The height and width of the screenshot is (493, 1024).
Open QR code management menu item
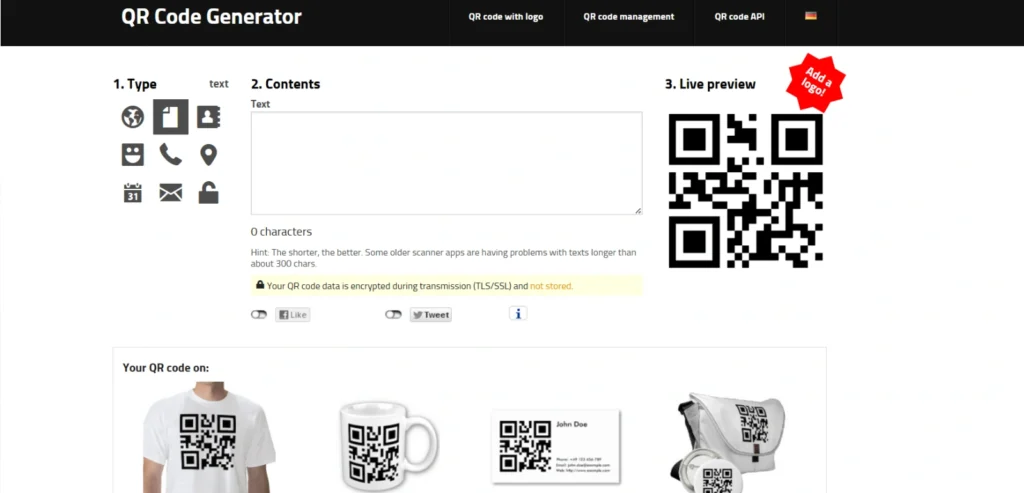point(629,17)
